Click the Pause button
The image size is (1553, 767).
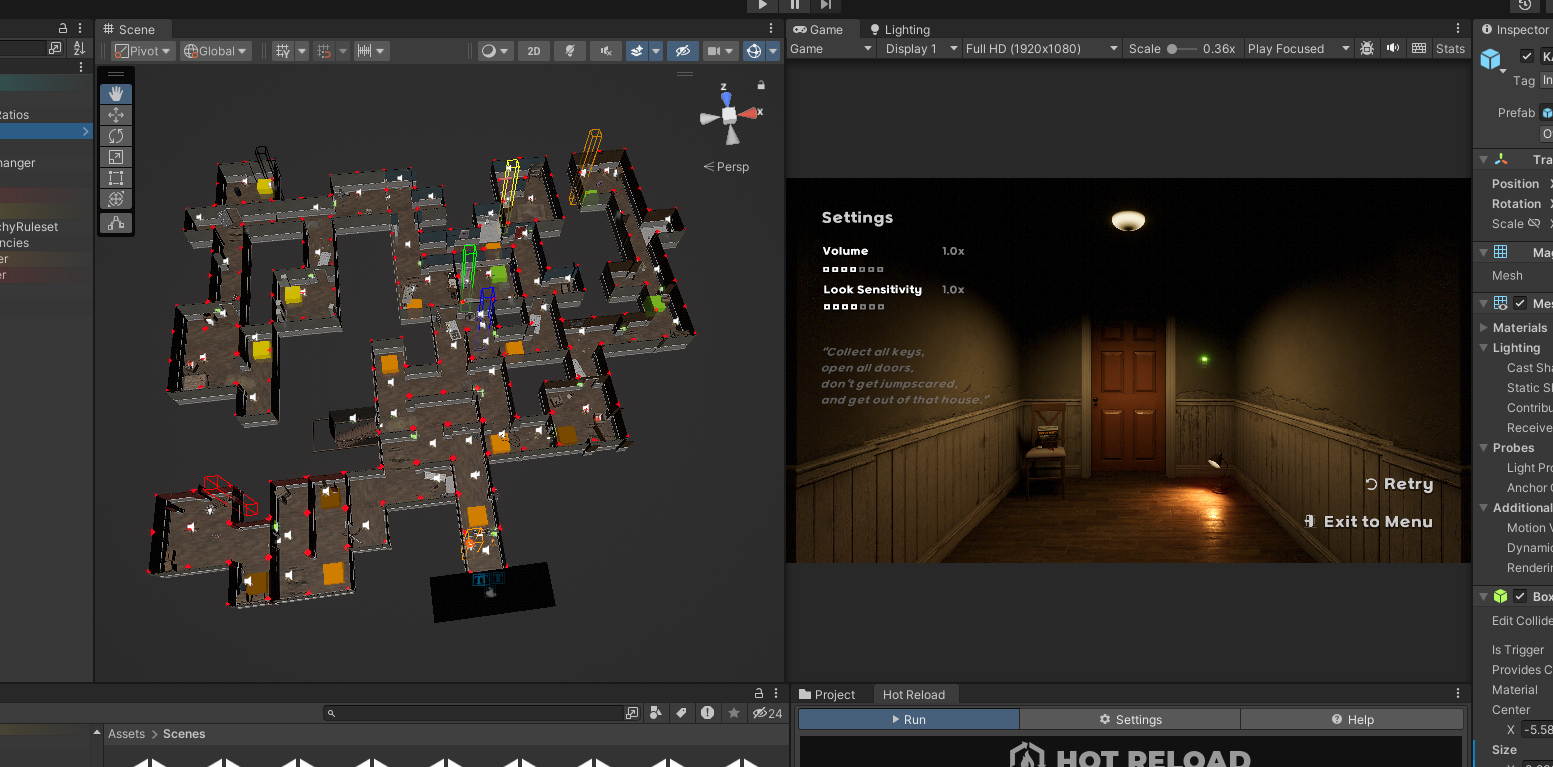point(794,5)
